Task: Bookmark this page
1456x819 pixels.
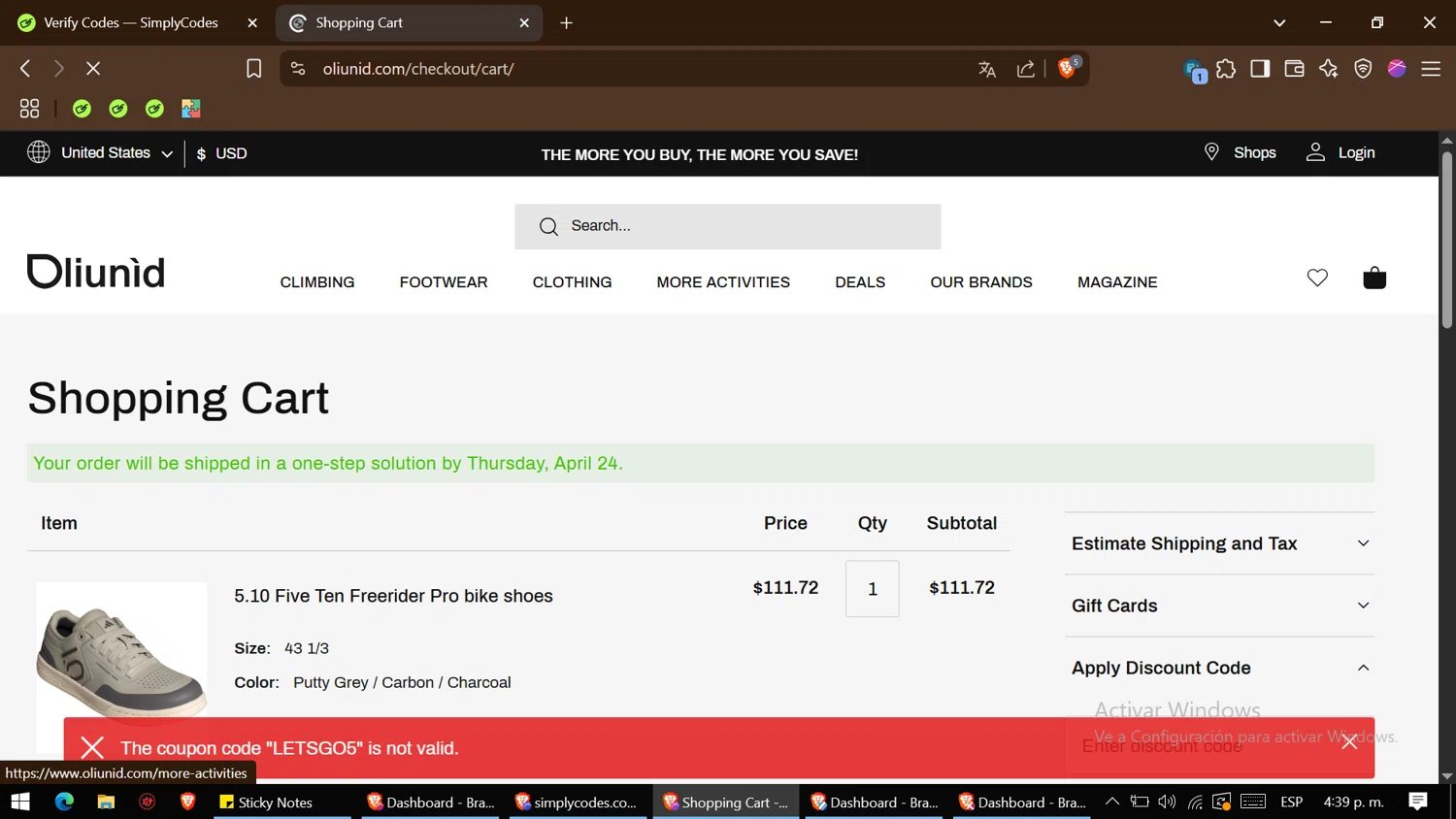Action: (x=254, y=69)
